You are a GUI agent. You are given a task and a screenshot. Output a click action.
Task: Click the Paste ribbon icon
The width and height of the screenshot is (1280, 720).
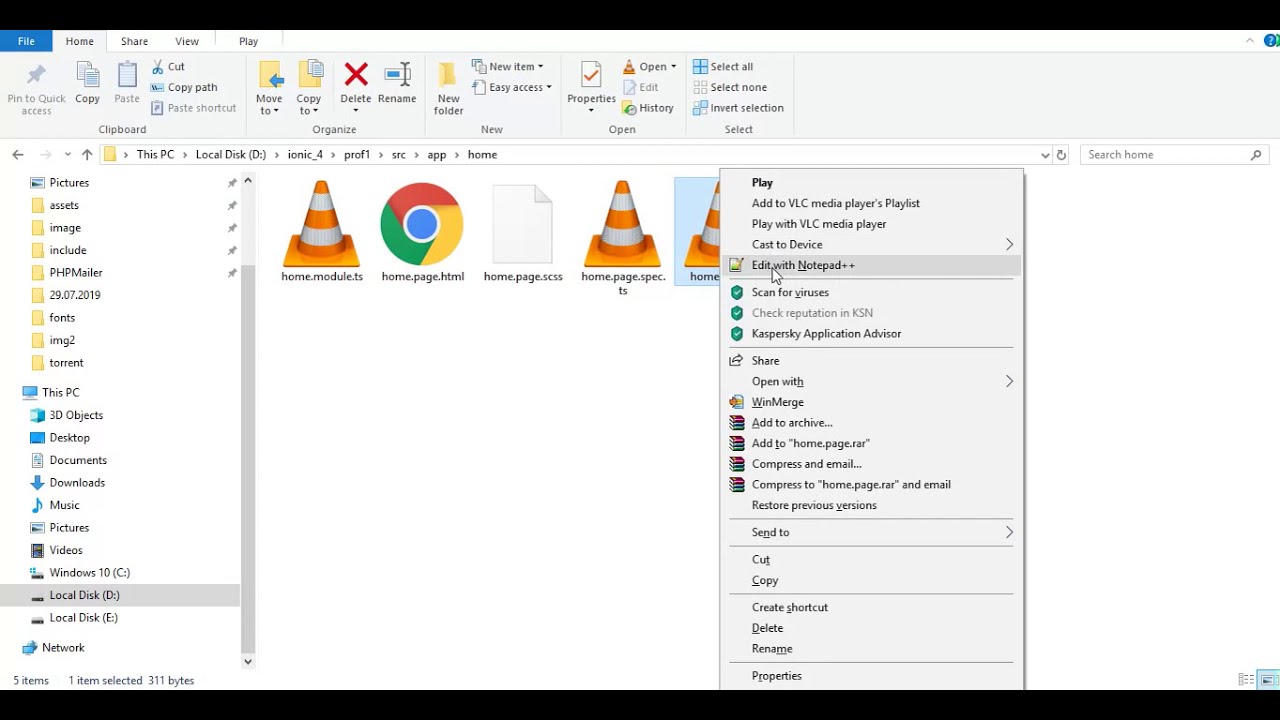click(127, 77)
